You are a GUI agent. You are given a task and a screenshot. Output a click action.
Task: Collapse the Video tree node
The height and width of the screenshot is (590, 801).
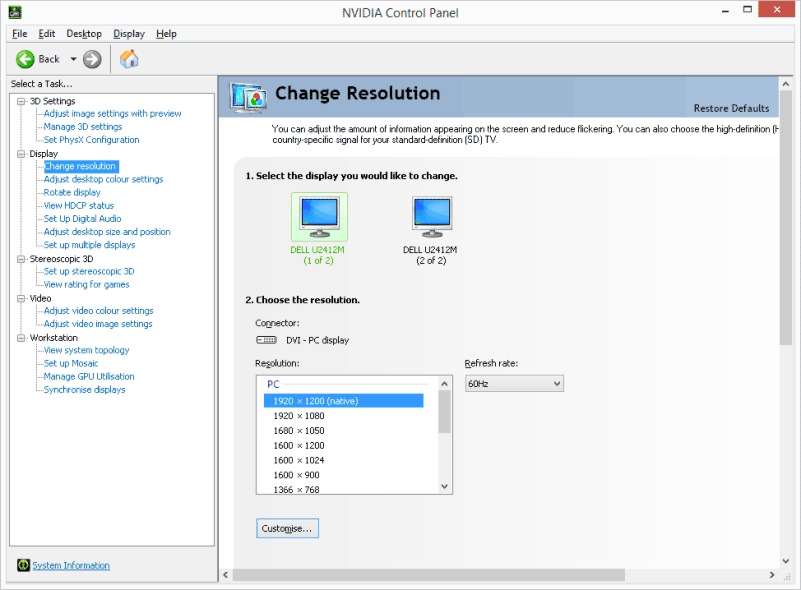pos(21,298)
